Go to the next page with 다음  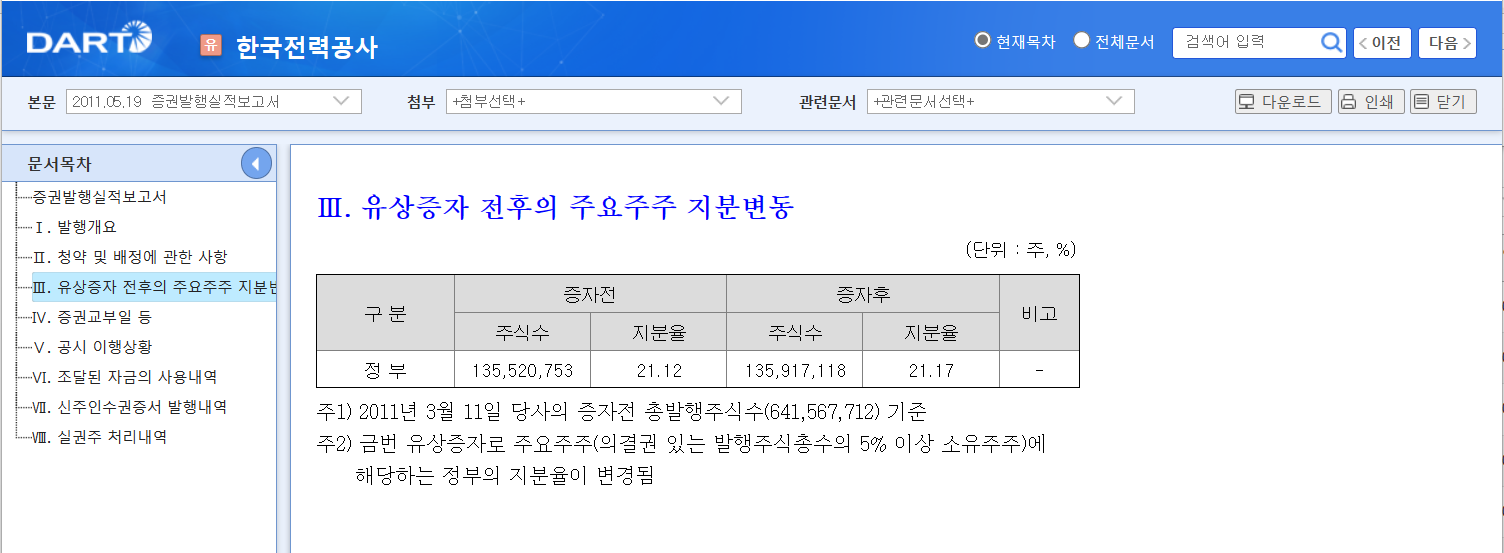point(1446,43)
